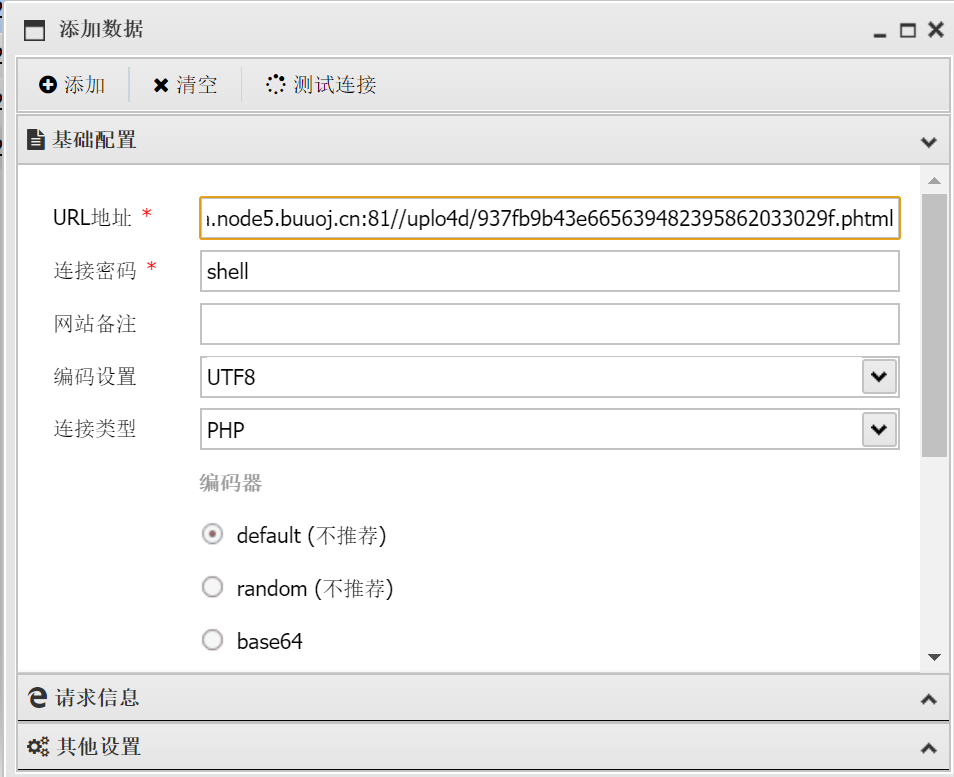Click the 基础配置 document icon
The width and height of the screenshot is (954, 777).
36,139
